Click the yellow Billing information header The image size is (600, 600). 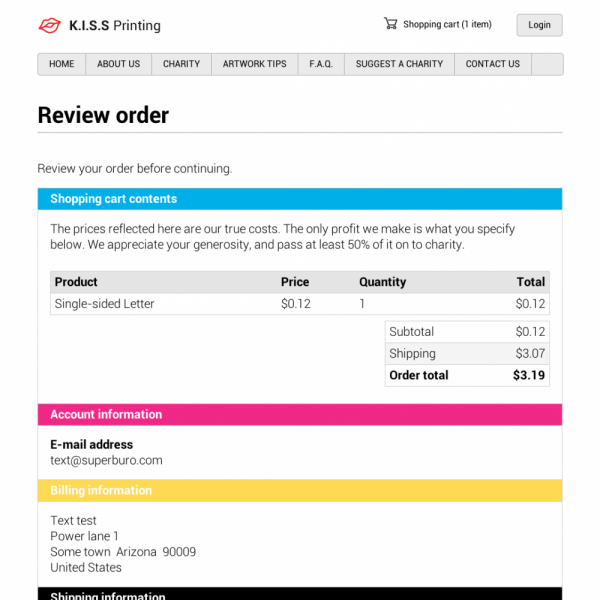[300, 491]
